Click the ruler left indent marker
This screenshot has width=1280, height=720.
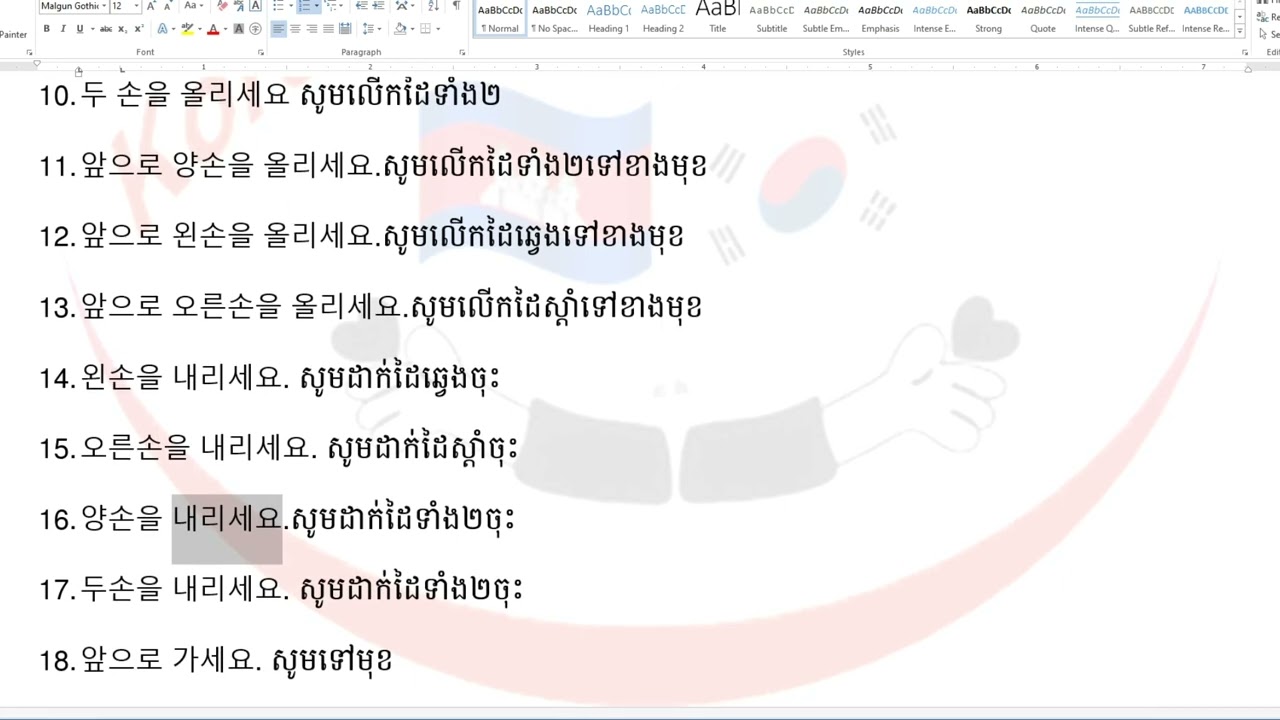tap(78, 71)
